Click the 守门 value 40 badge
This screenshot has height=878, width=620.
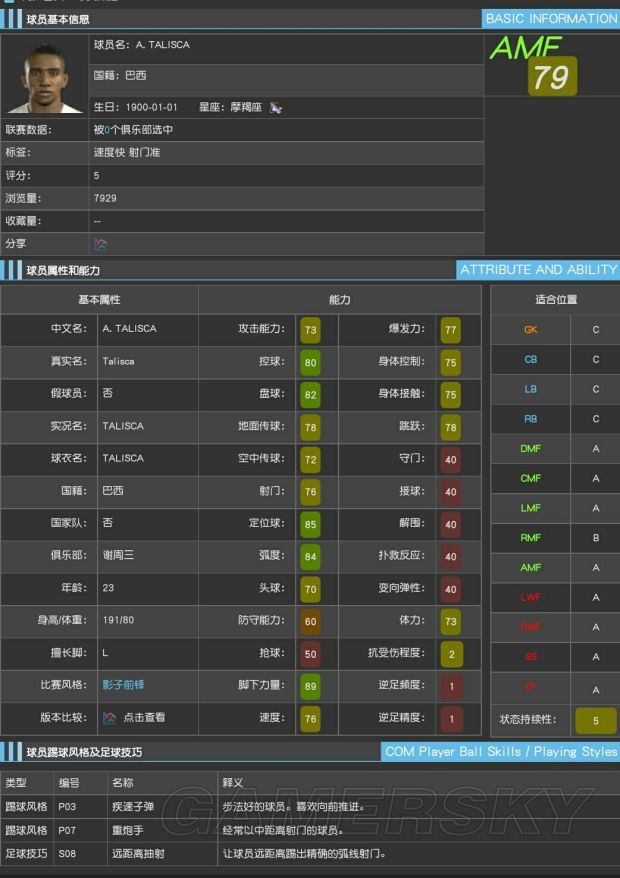(451, 459)
